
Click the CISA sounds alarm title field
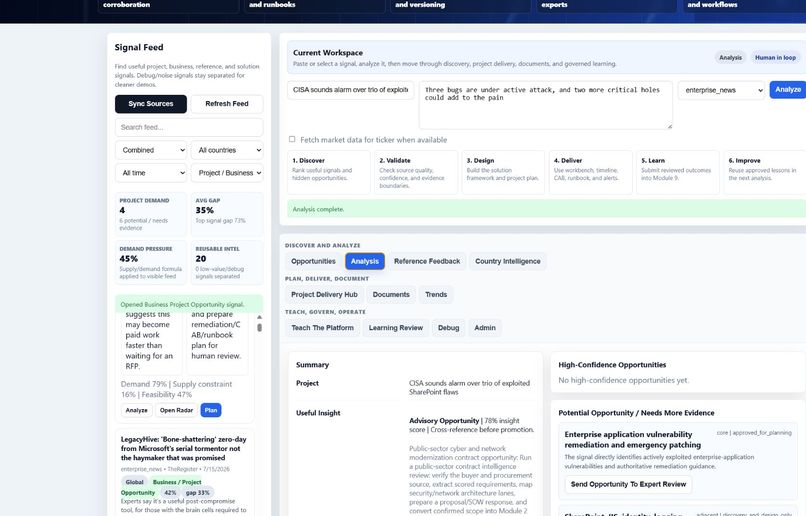[x=351, y=90]
